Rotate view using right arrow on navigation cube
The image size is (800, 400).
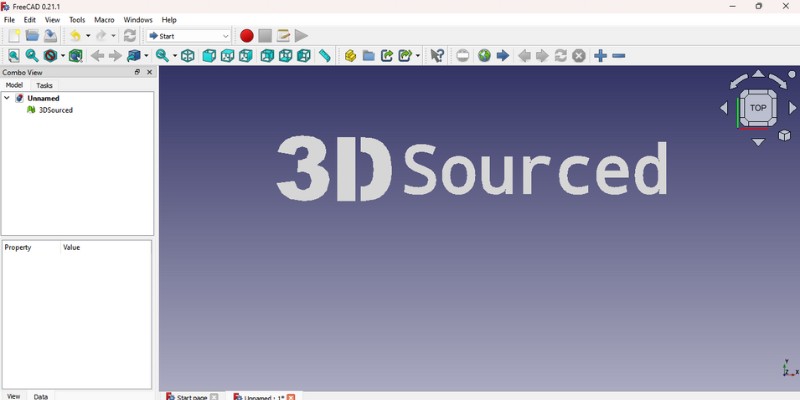pos(793,108)
